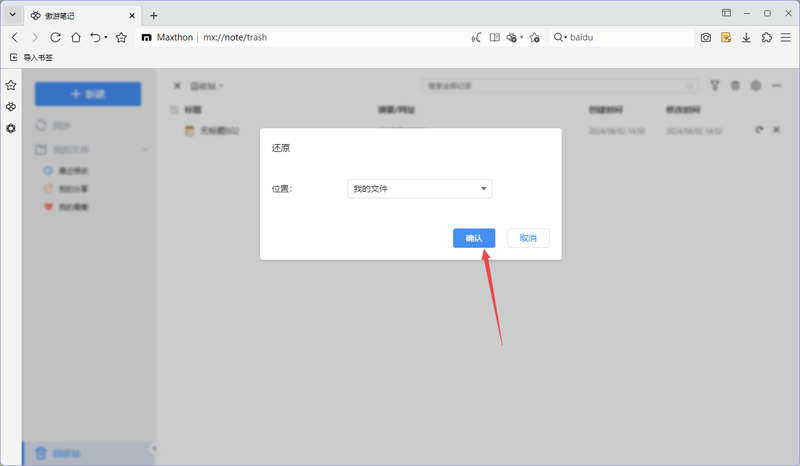Open the browser main menu

tap(786, 37)
